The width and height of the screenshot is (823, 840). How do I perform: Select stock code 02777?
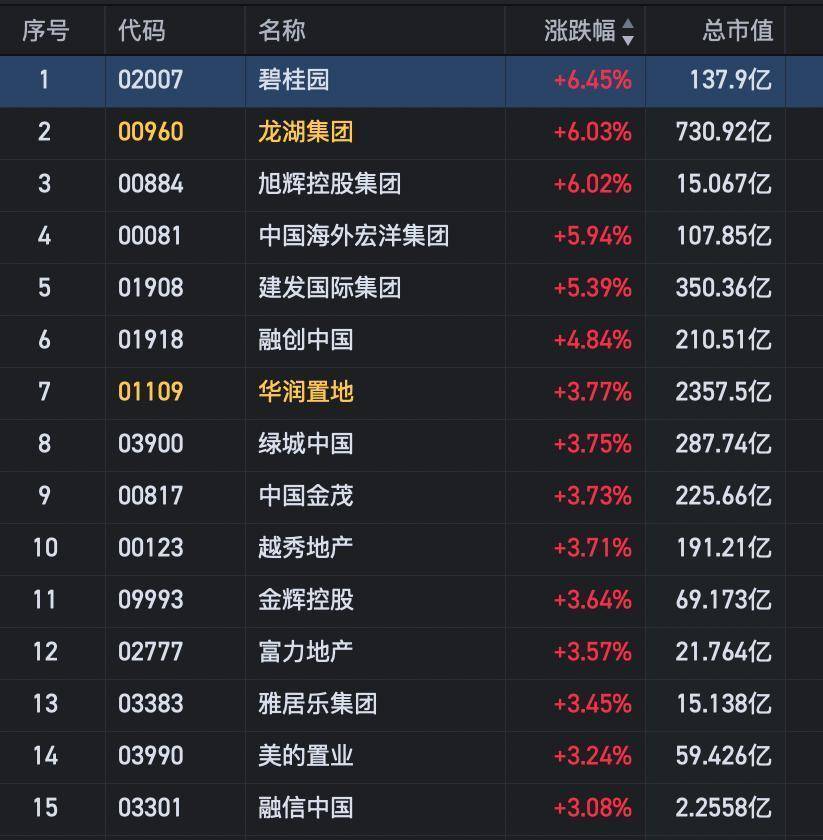coord(150,652)
